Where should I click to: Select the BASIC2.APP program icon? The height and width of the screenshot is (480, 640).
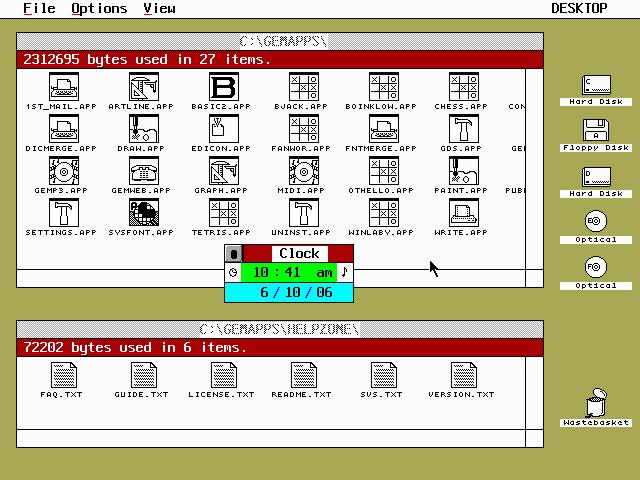[x=222, y=88]
